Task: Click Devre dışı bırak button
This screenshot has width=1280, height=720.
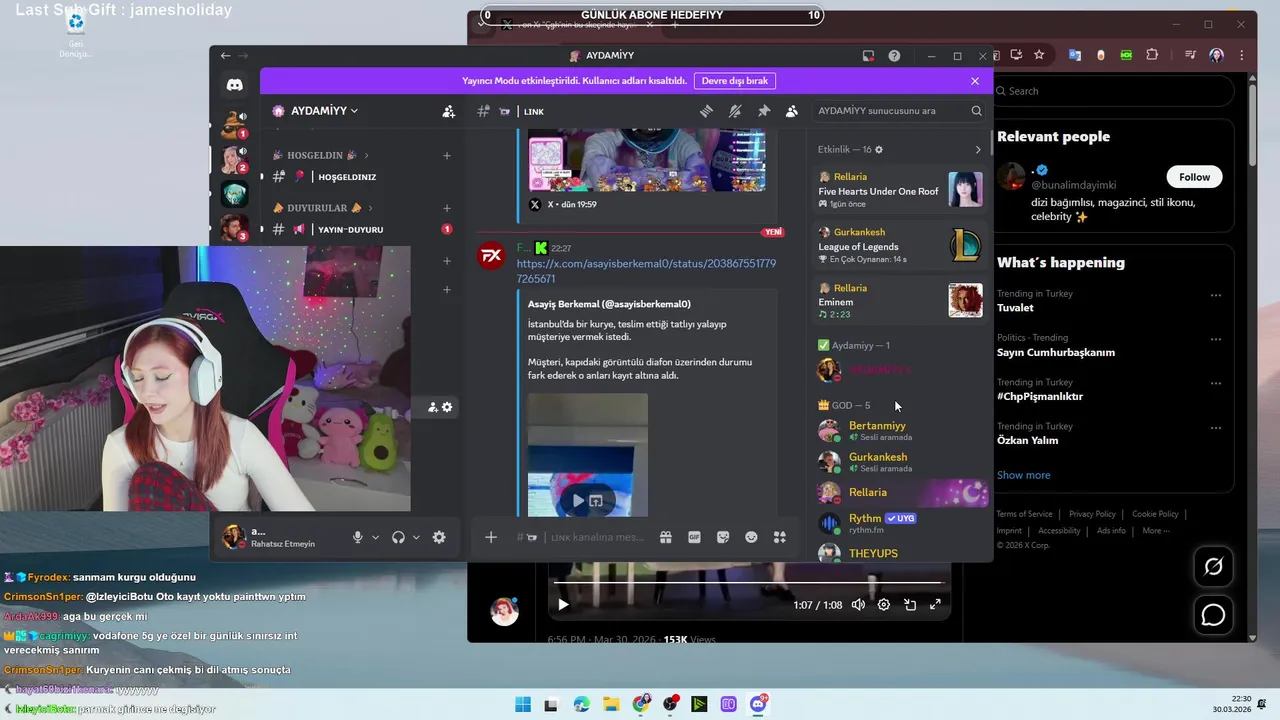Action: click(x=735, y=80)
